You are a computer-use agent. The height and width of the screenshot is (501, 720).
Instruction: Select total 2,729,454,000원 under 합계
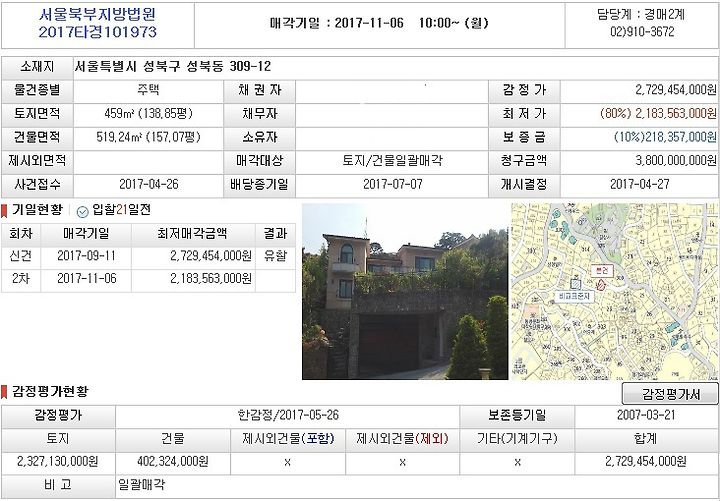tap(646, 462)
